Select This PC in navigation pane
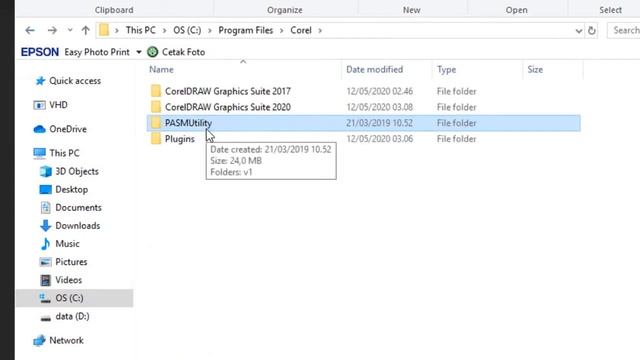 coord(64,153)
